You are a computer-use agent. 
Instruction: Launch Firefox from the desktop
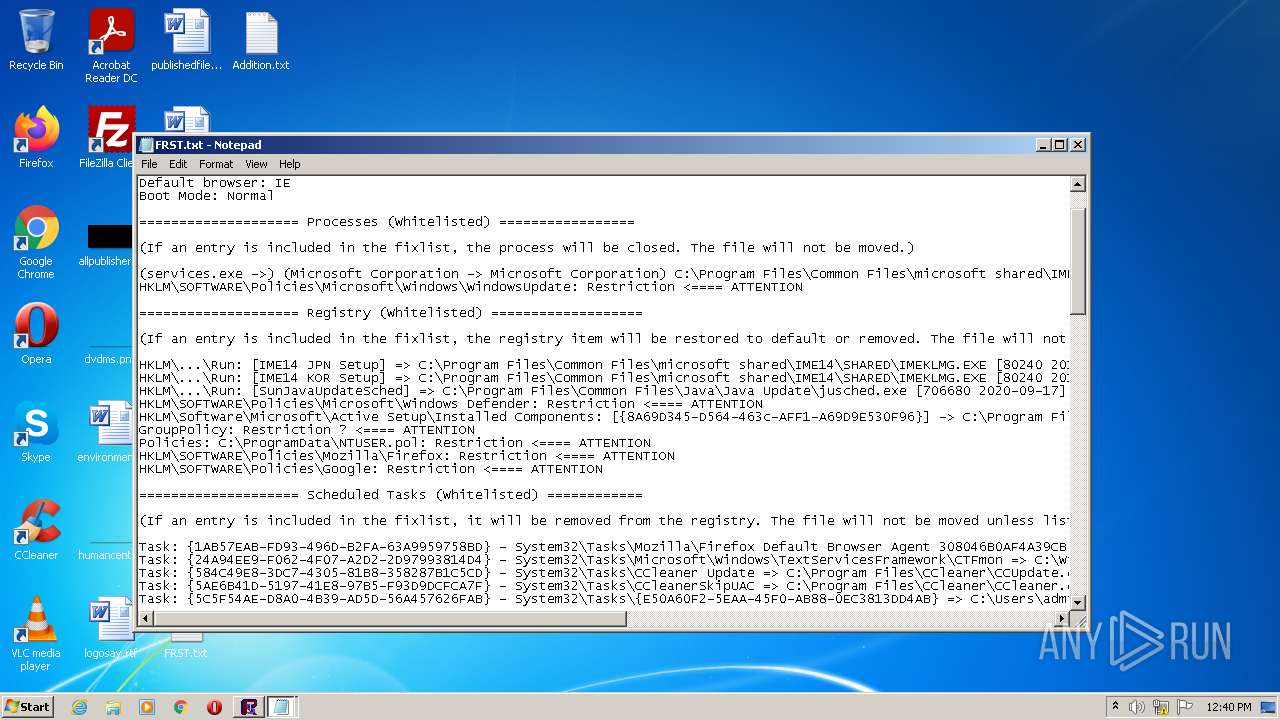(36, 138)
